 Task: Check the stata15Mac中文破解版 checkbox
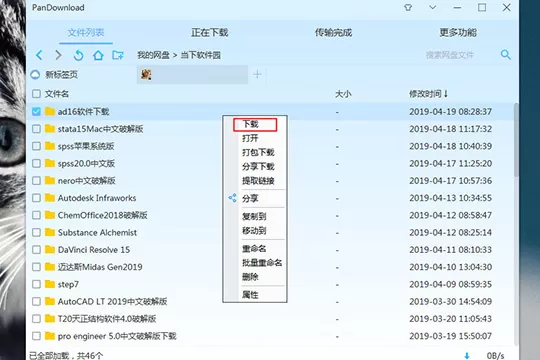point(36,129)
